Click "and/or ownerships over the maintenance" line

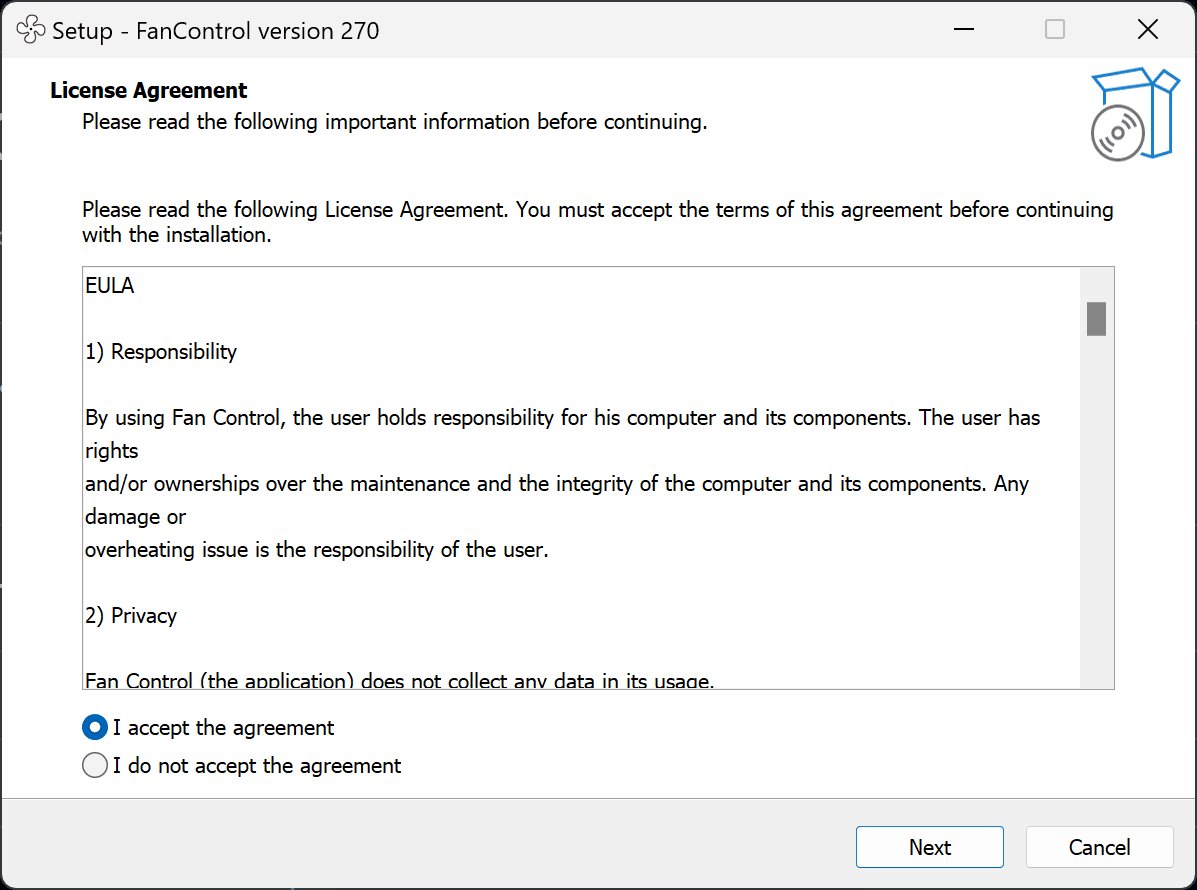pos(557,484)
